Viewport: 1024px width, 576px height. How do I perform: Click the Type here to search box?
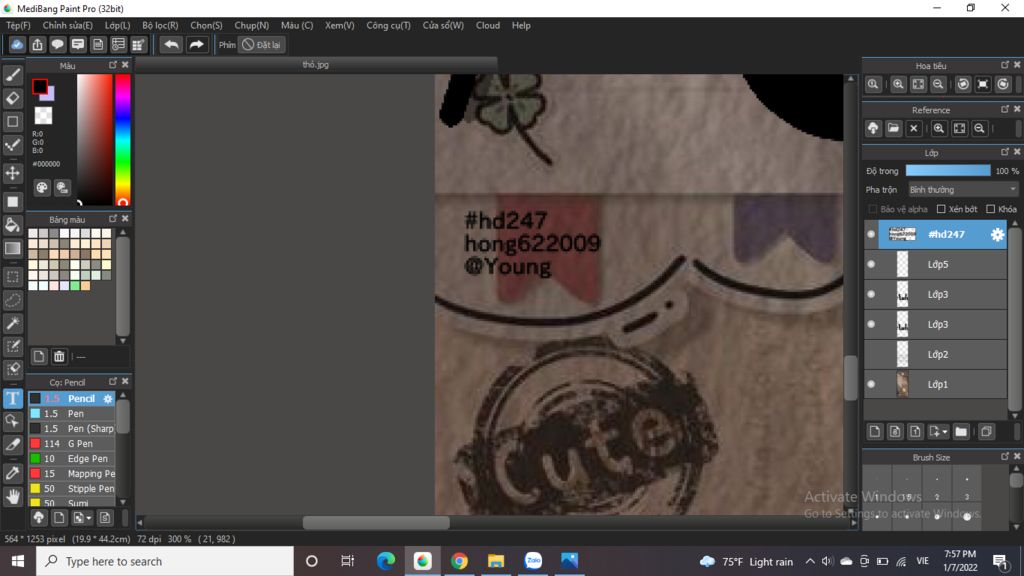165,562
